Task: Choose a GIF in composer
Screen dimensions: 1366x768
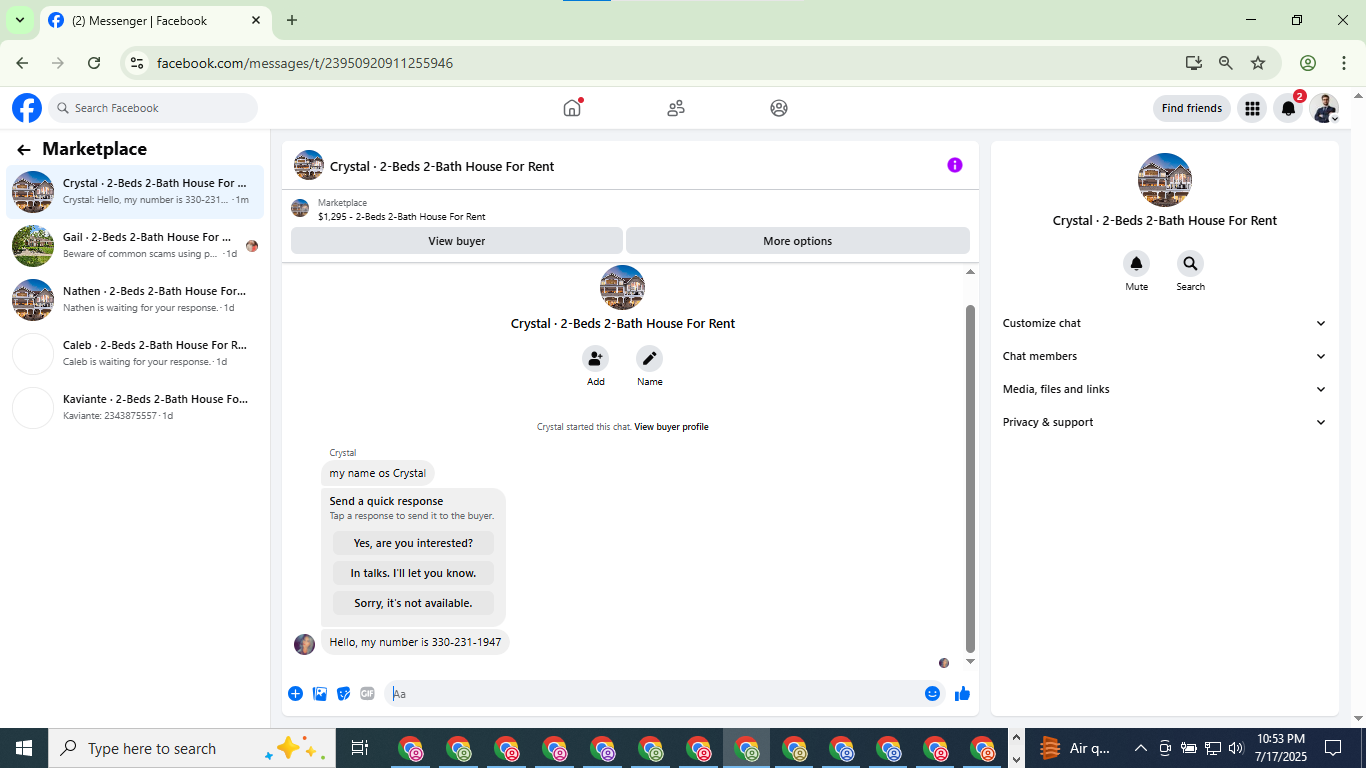Action: pos(367,694)
